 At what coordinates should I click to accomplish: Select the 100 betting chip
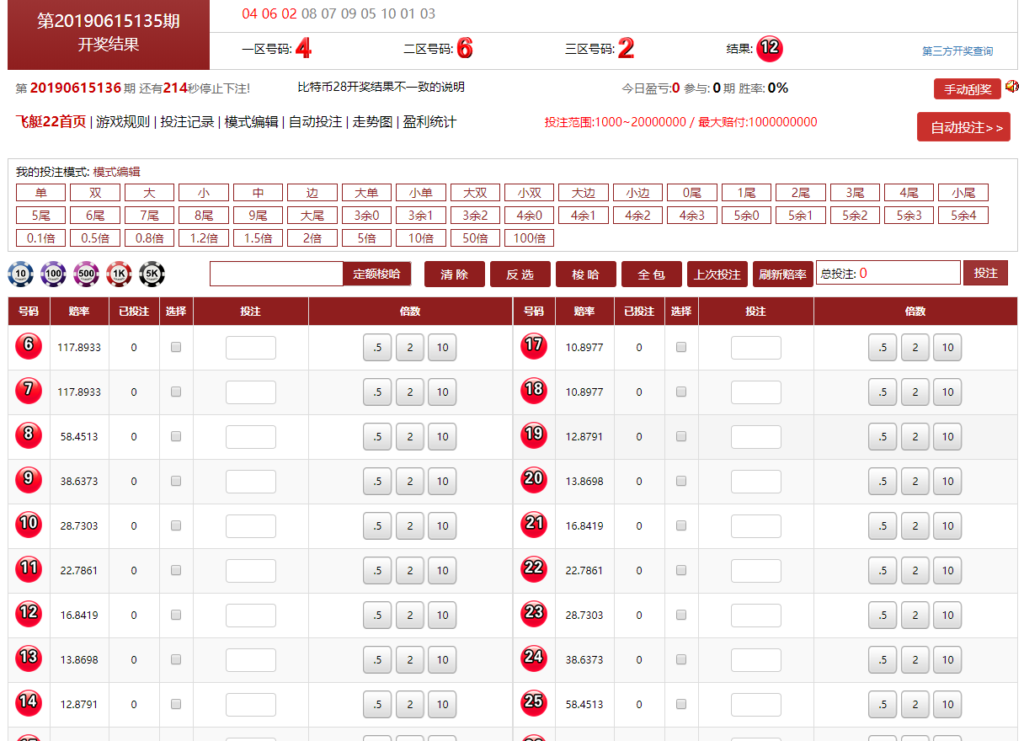53,274
